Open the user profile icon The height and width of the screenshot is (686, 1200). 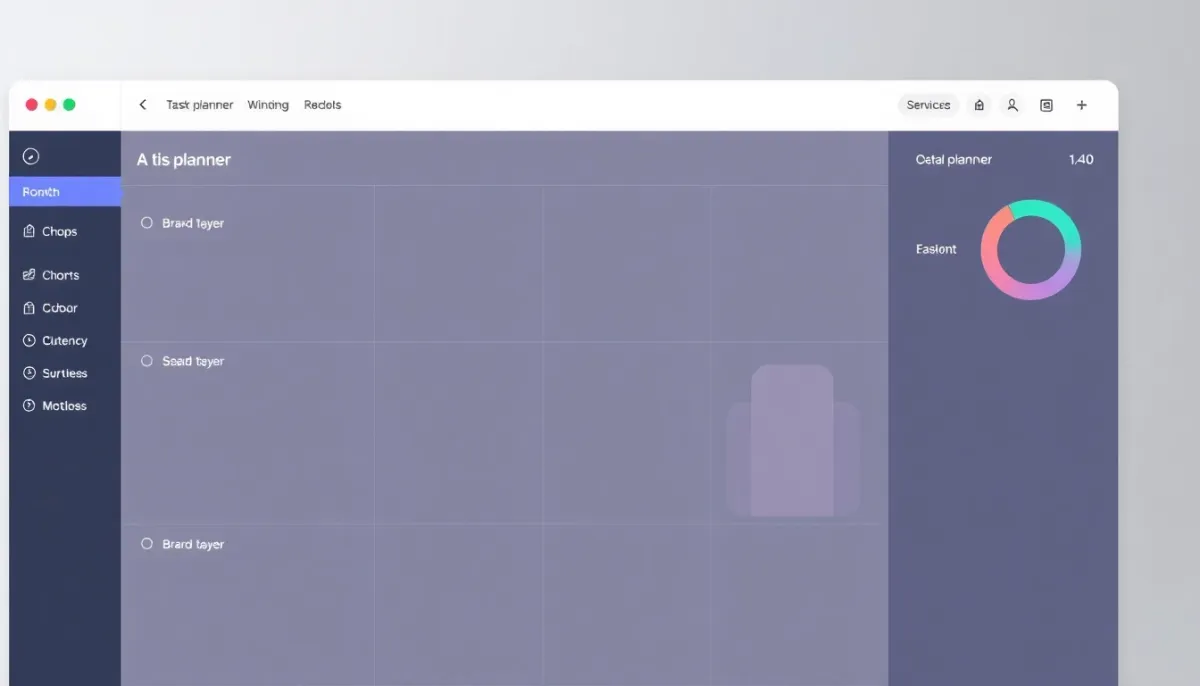[1012, 105]
